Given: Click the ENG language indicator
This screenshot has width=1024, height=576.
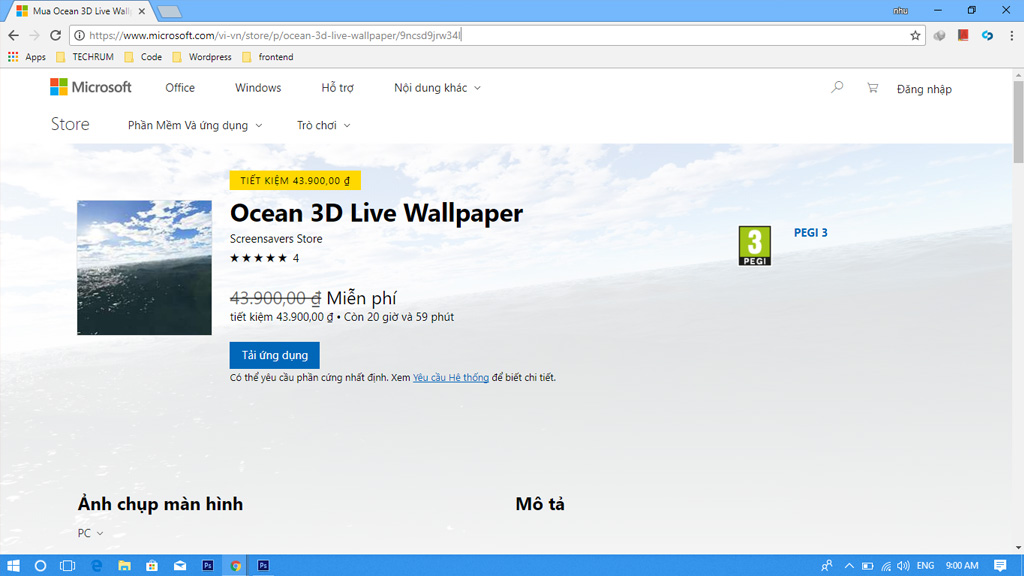Looking at the screenshot, I should (x=925, y=566).
